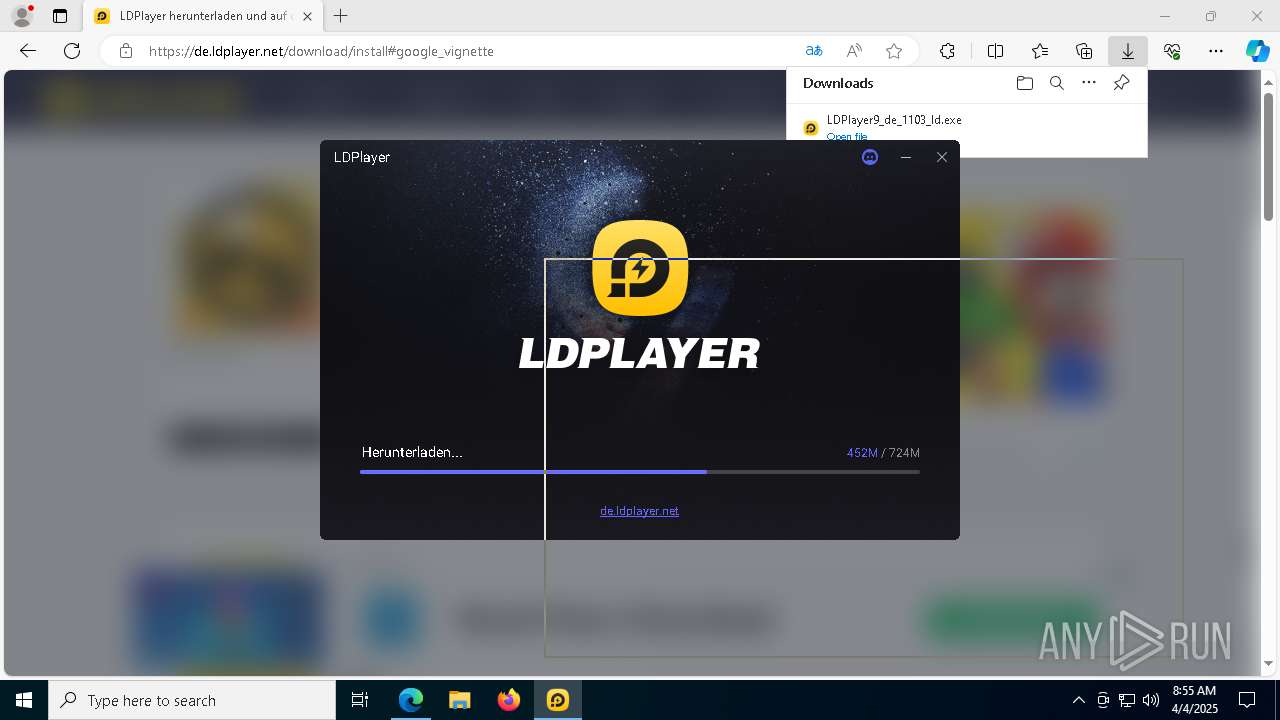Restore down the Edge browser window
Screen dimensions: 1280x720
[1211, 16]
